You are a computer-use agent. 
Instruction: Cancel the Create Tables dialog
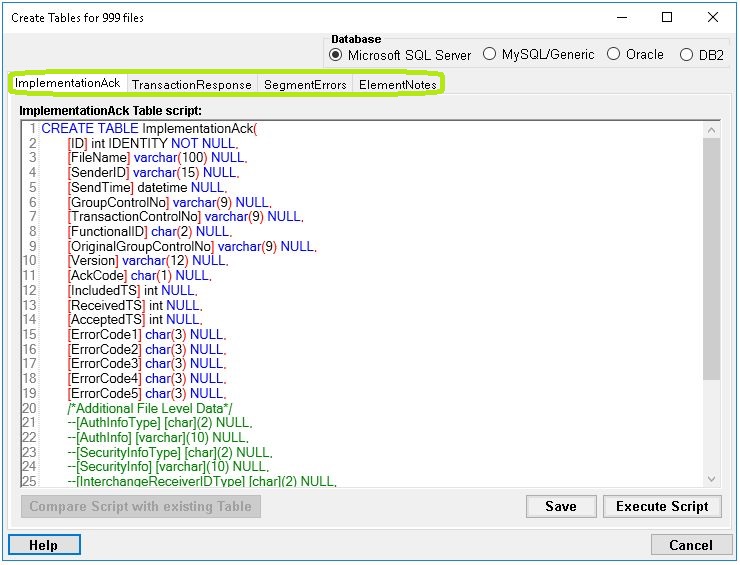[690, 545]
